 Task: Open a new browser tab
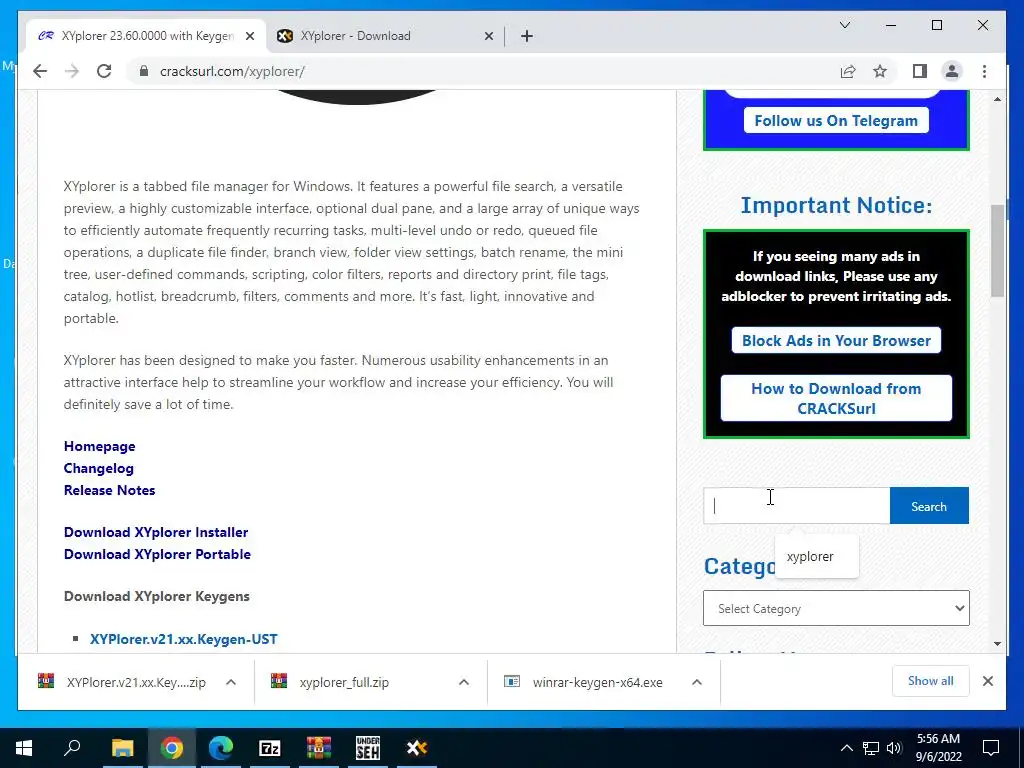(x=527, y=36)
